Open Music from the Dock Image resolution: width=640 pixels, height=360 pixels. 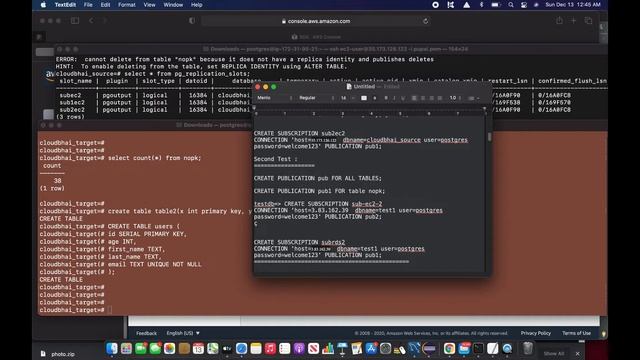click(270, 349)
